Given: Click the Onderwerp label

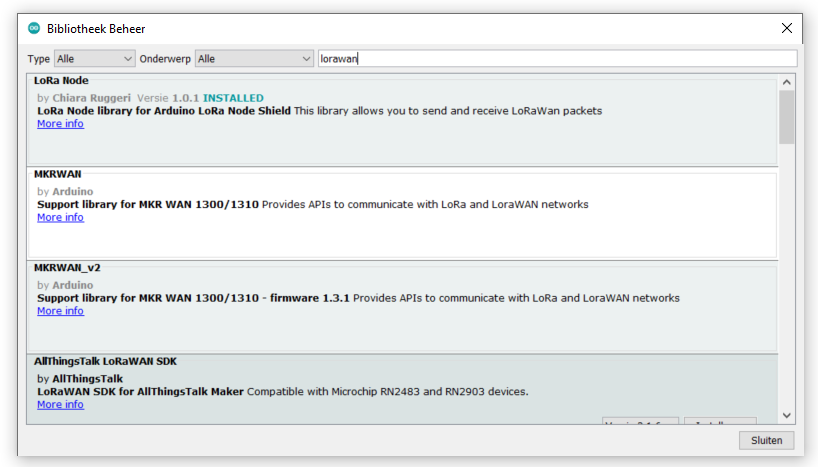Looking at the screenshot, I should click(165, 59).
